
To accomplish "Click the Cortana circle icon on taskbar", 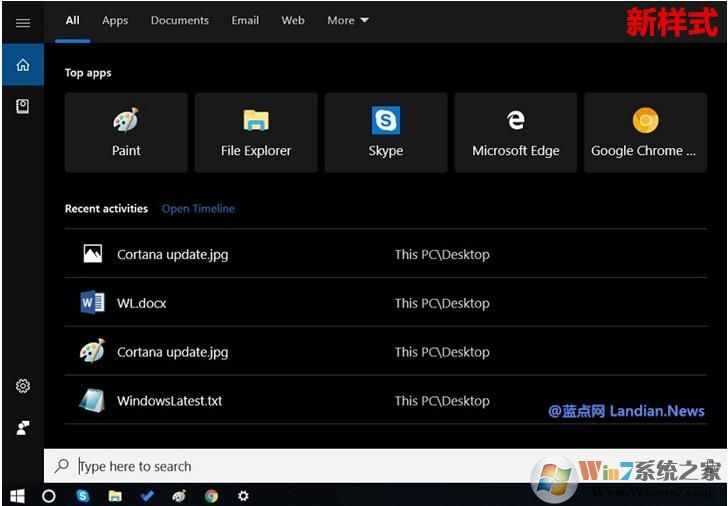I will pyautogui.click(x=49, y=495).
